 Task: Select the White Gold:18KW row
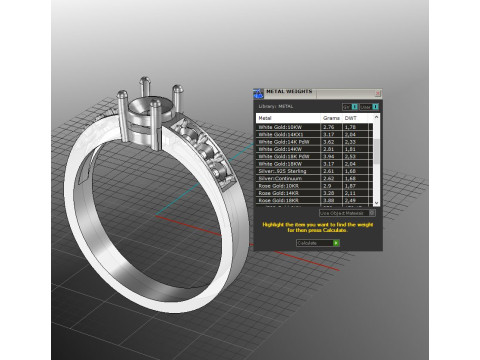click(x=314, y=164)
